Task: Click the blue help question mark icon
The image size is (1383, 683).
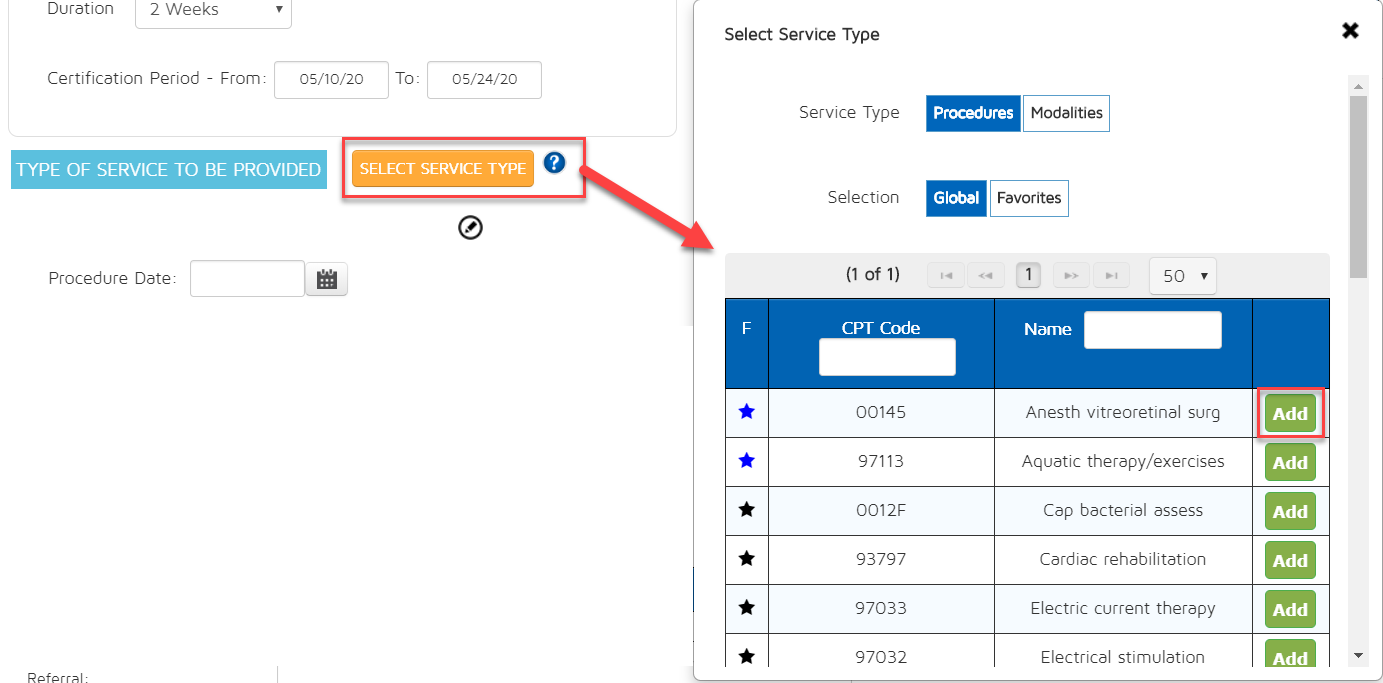Action: click(x=554, y=162)
